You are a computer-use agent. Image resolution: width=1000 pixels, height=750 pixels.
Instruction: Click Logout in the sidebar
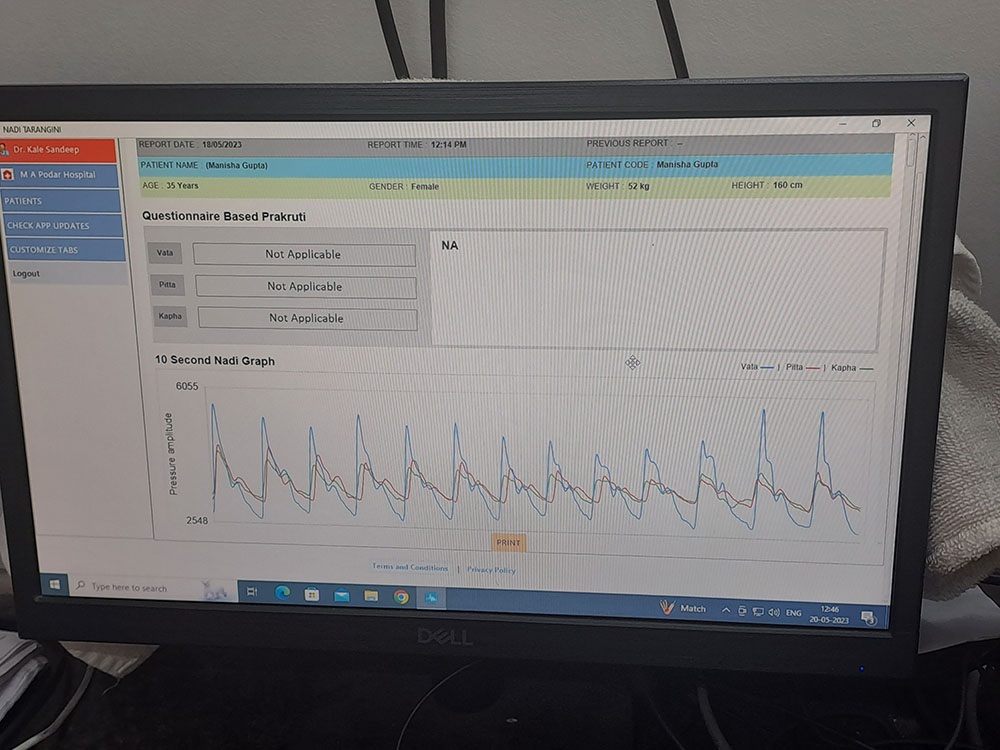[x=27, y=273]
